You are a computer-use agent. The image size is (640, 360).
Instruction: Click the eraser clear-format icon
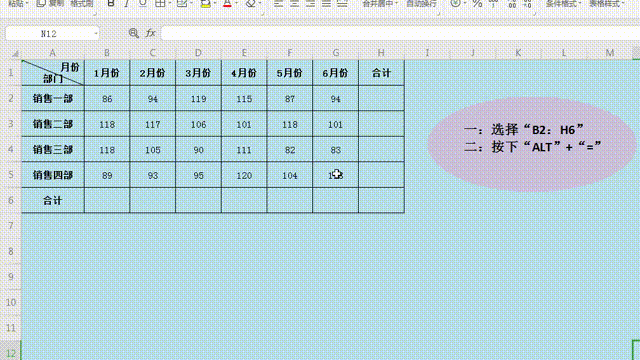[x=250, y=3]
